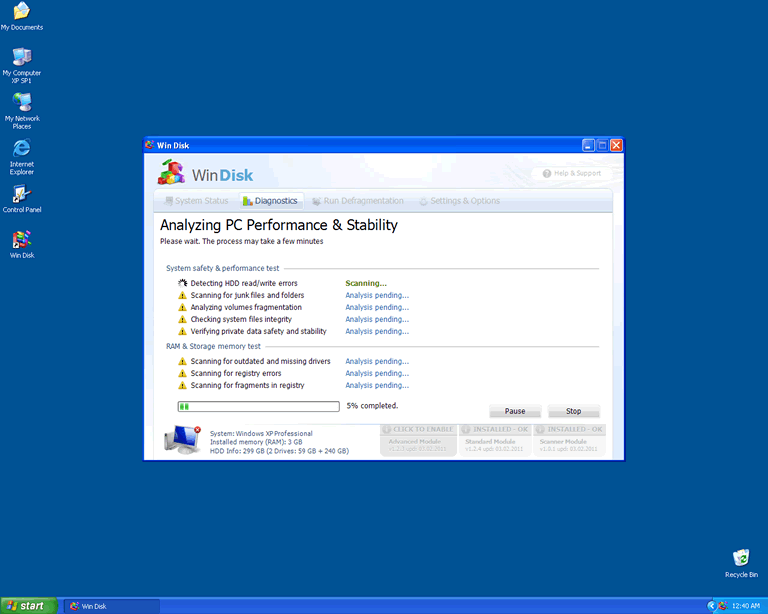The height and width of the screenshot is (614, 768).
Task: Open My Network Places icon
Action: click(21, 103)
